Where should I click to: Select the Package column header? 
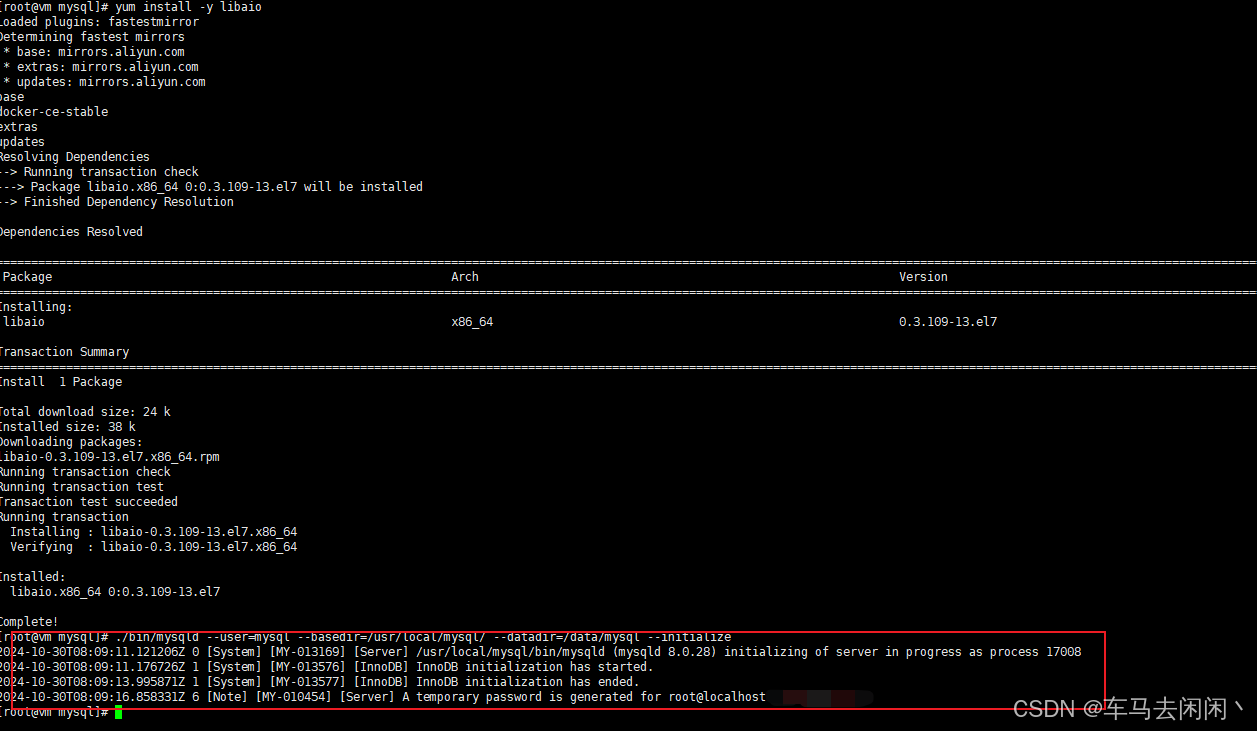[x=27, y=276]
